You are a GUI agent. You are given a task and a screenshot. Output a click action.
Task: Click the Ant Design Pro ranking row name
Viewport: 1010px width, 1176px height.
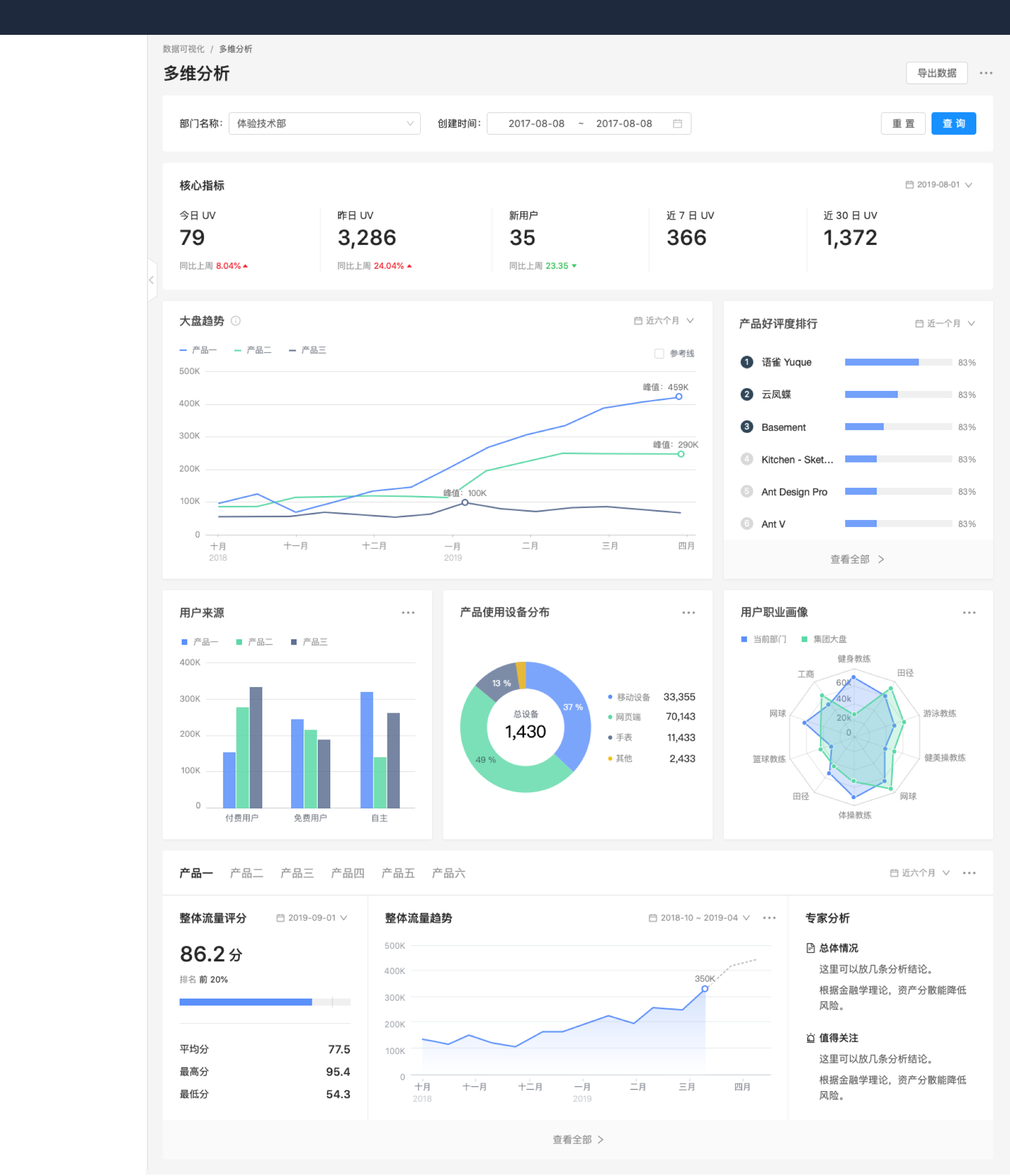point(795,492)
